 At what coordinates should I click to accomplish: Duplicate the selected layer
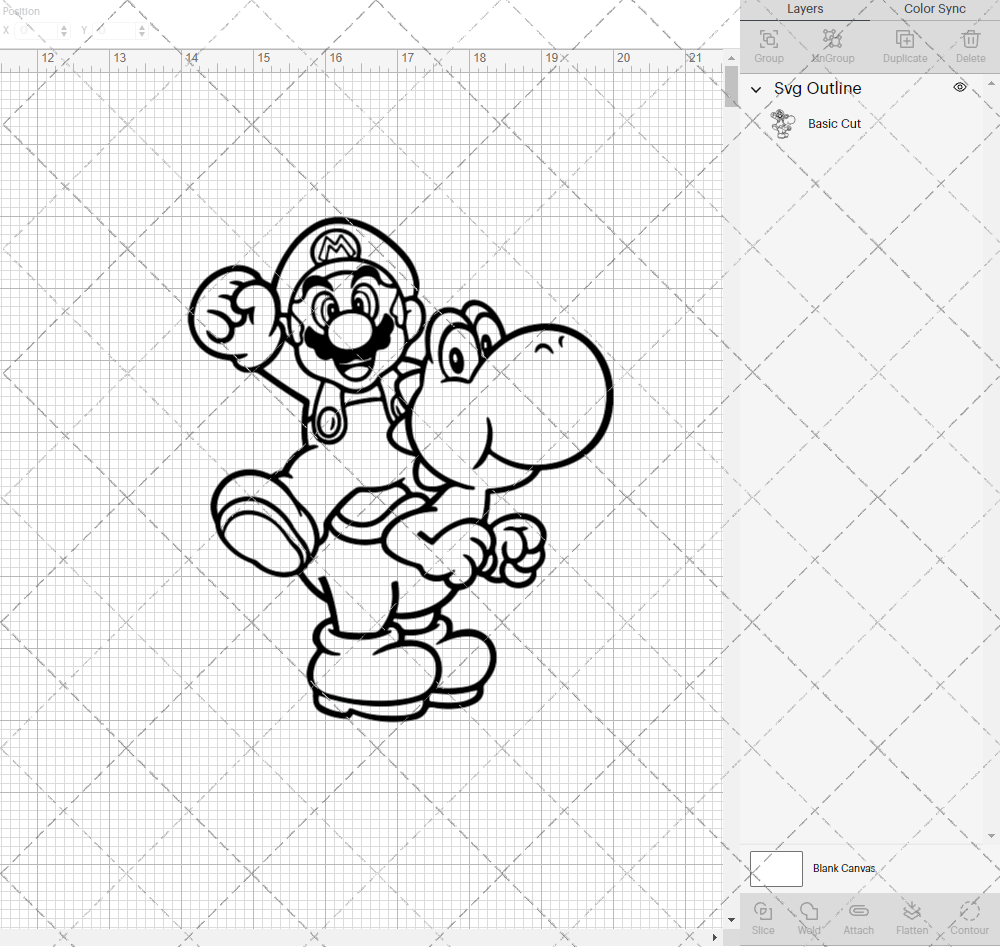tap(905, 45)
